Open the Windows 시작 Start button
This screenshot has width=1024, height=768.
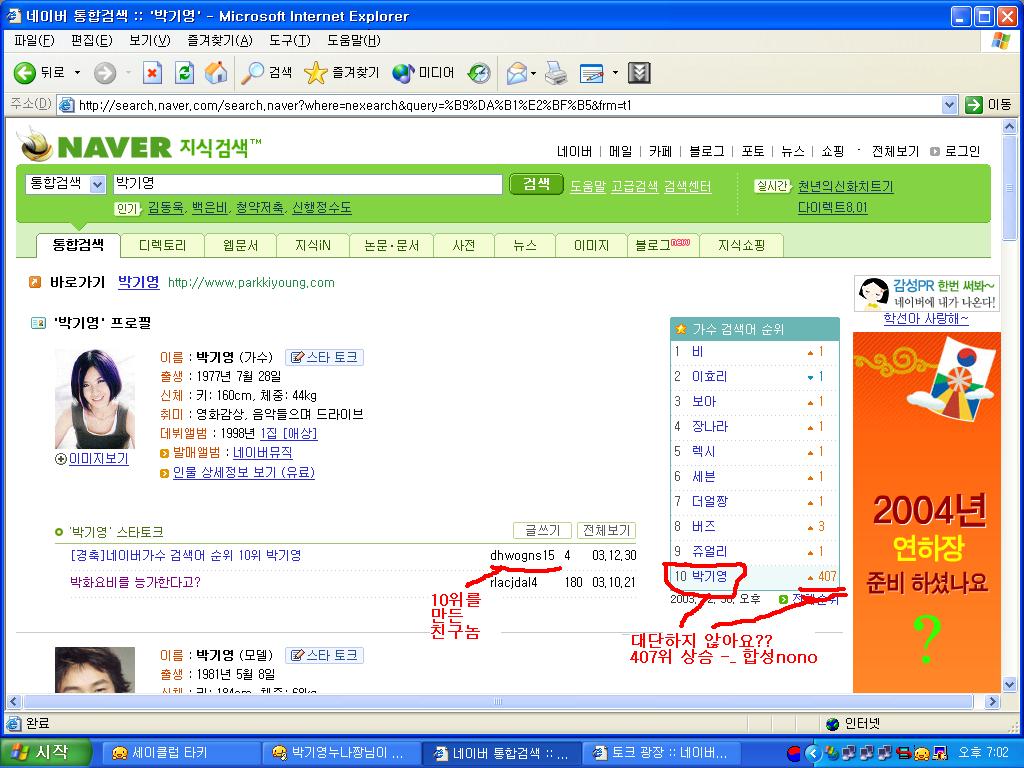[44, 752]
